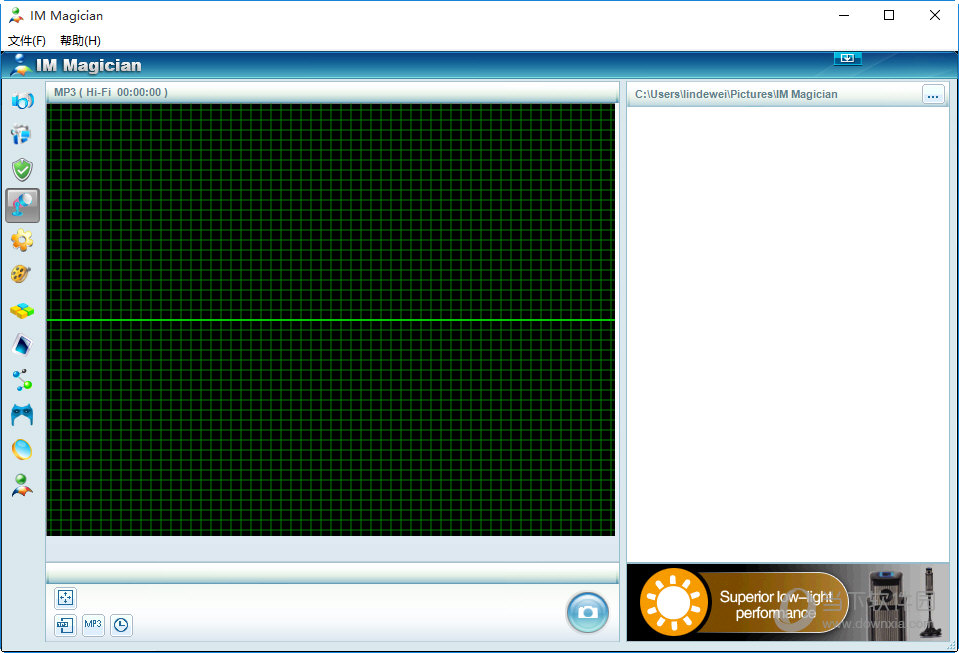Open the camera snapshot tool in sidebar

[x=22, y=100]
